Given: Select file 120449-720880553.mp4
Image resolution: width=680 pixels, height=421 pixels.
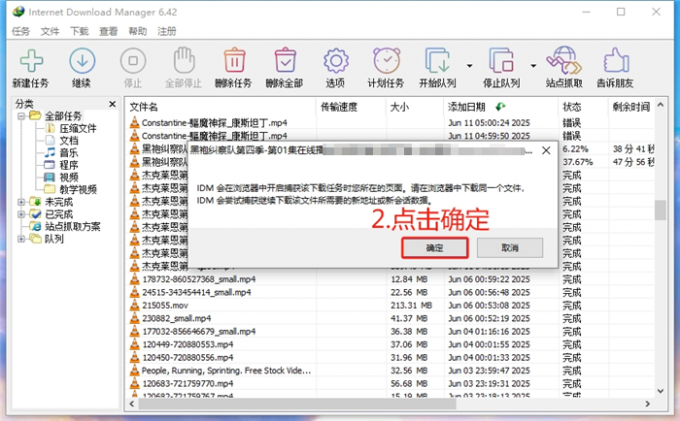Looking at the screenshot, I should pyautogui.click(x=188, y=344).
